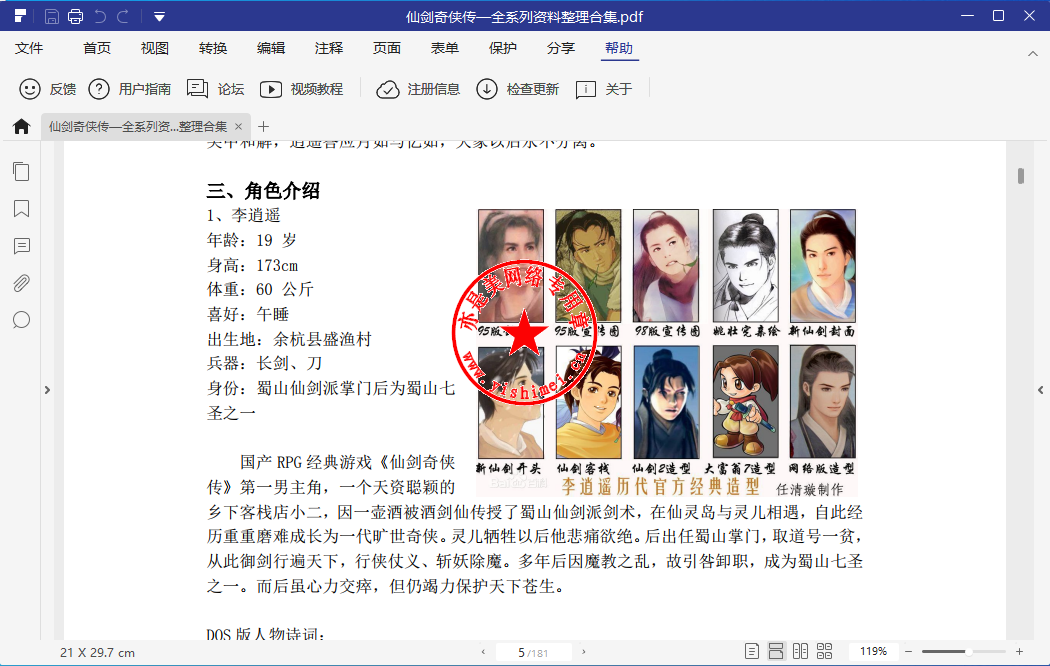This screenshot has width=1050, height=666.
Task: Click the 119% zoom level field
Action: pos(873,651)
